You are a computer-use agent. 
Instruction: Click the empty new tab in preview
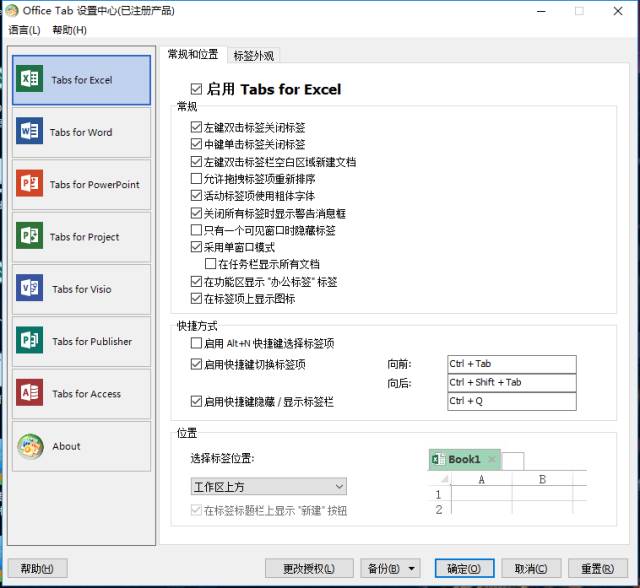point(513,461)
